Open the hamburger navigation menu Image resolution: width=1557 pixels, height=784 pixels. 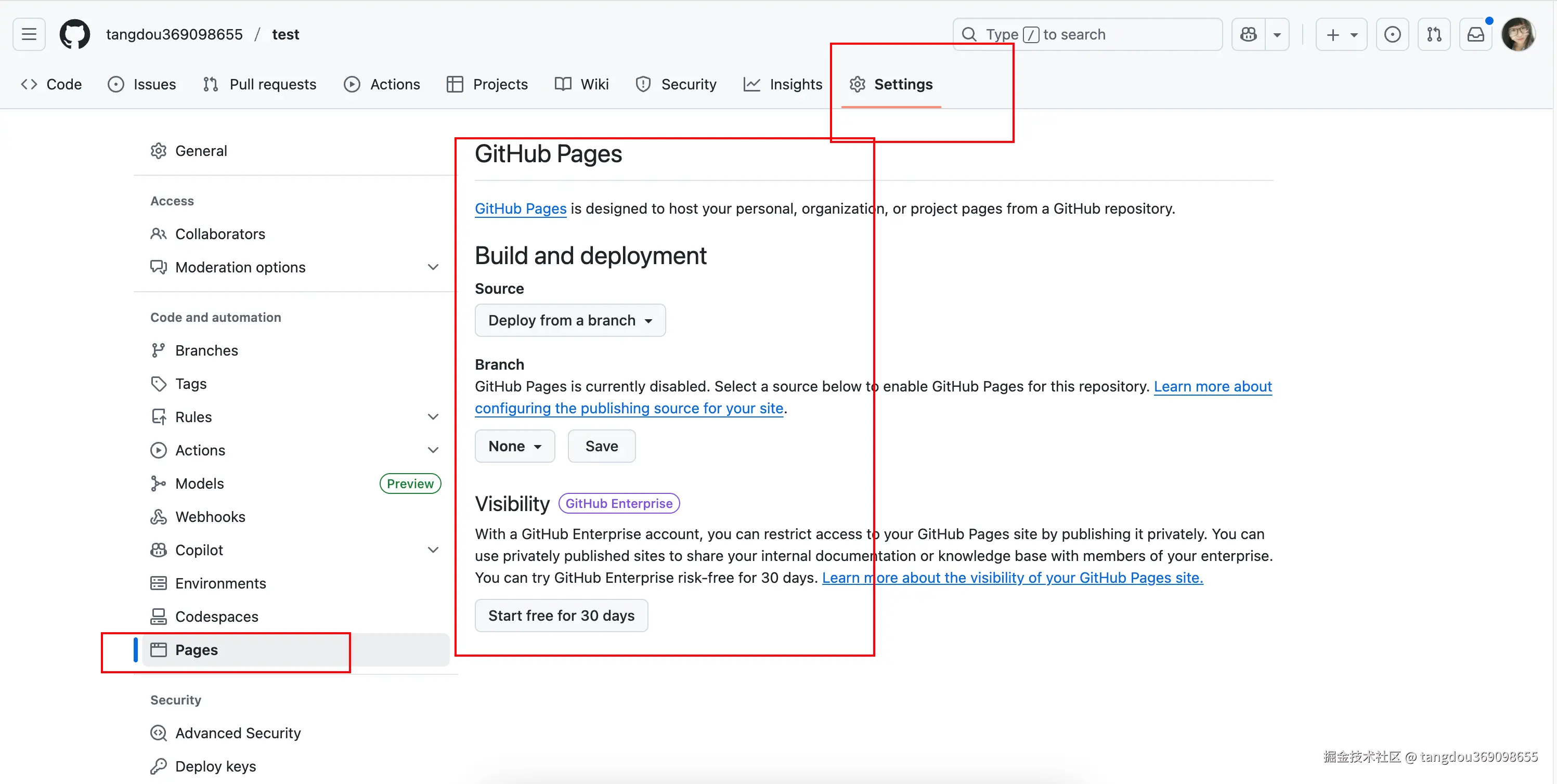click(x=29, y=34)
